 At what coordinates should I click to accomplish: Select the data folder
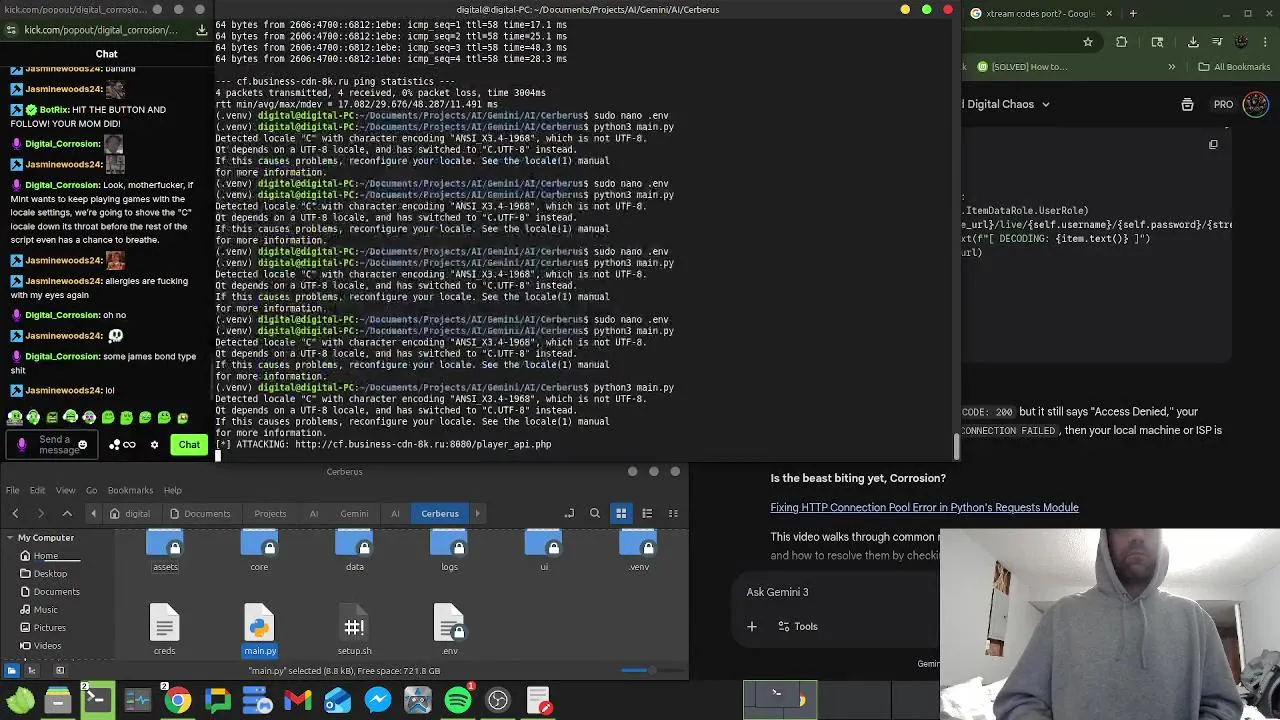click(354, 551)
